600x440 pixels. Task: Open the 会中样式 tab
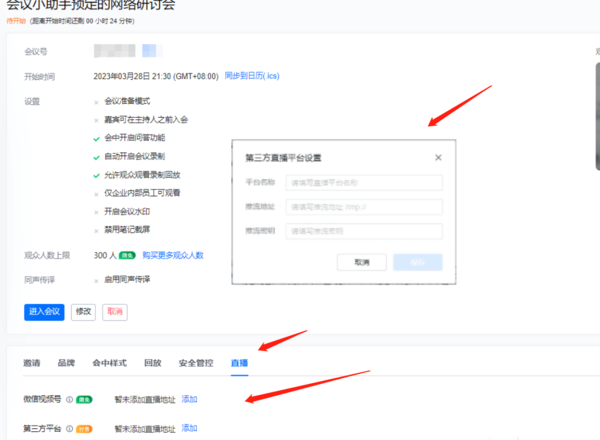click(109, 363)
